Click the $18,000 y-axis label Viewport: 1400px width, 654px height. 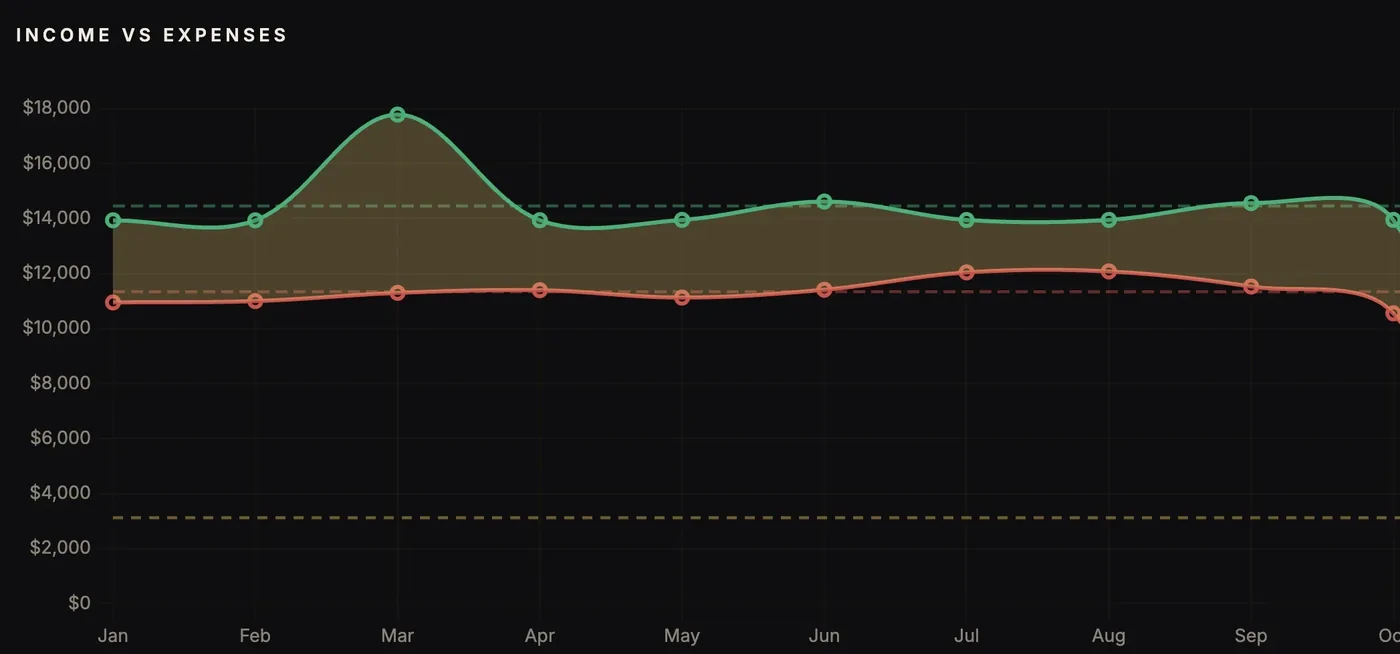pos(57,108)
